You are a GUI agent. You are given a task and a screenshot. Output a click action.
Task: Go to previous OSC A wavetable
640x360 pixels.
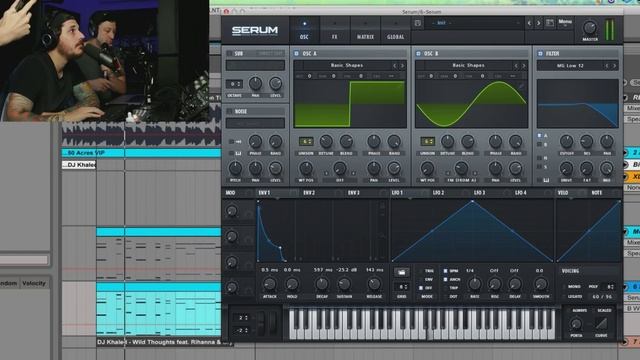pos(394,66)
